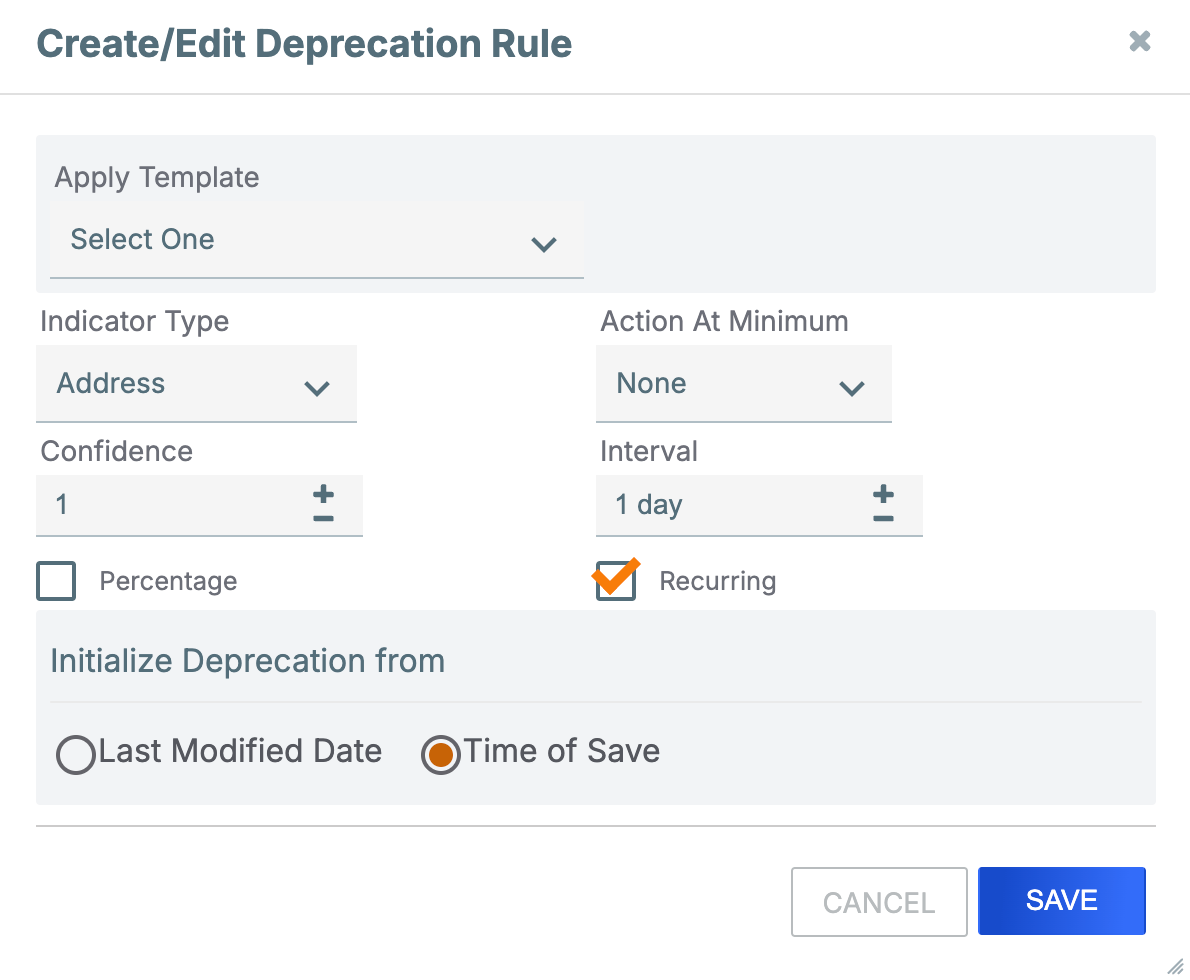Click the chevron on the Indicator Type selector

point(317,387)
